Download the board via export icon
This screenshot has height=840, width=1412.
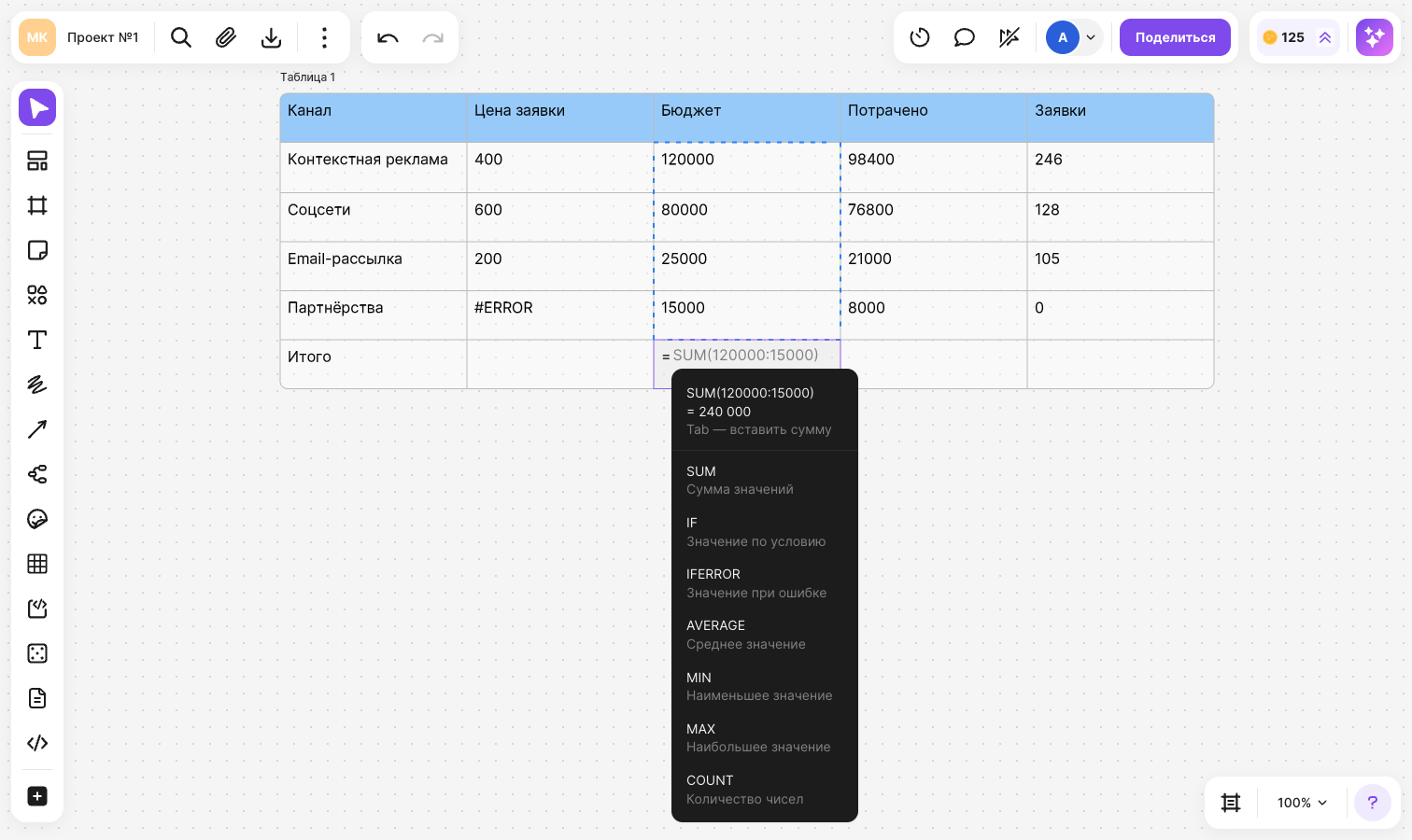coord(271,37)
